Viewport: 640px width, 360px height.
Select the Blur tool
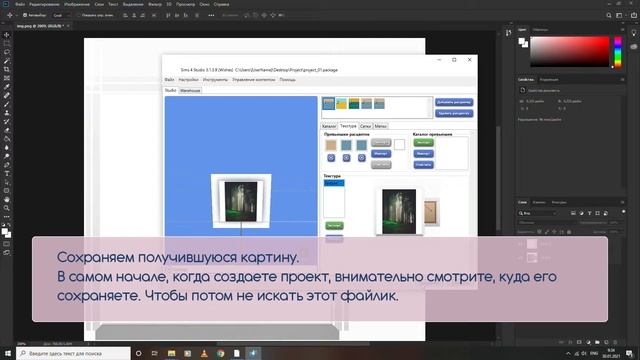pyautogui.click(x=7, y=148)
